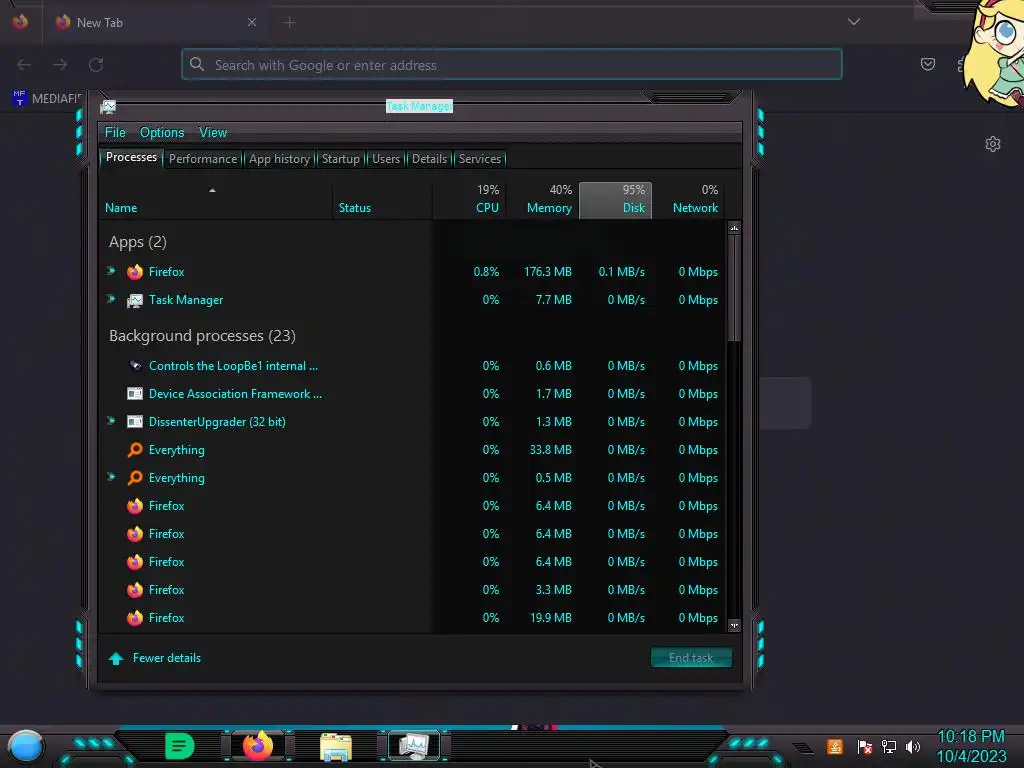The height and width of the screenshot is (768, 1024).
Task: Click the Firefox icon with 19.9 MB memory
Action: (135, 618)
